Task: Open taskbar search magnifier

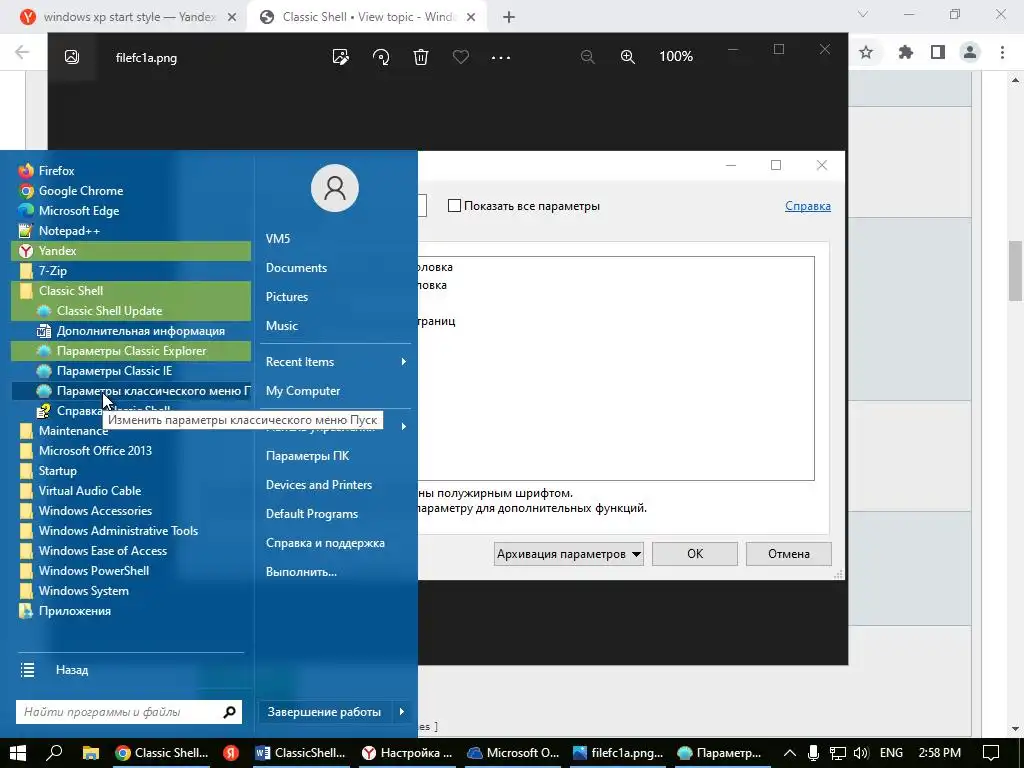Action: point(55,752)
